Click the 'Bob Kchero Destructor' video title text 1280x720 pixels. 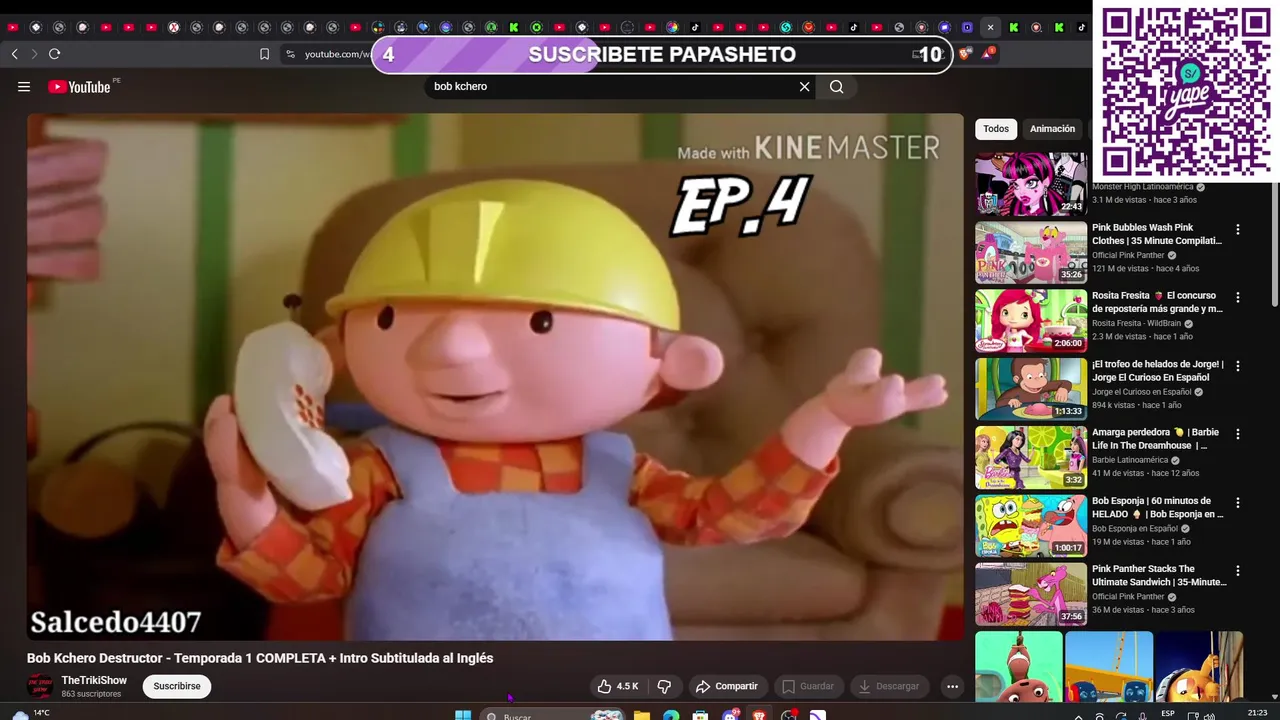pyautogui.click(x=260, y=658)
